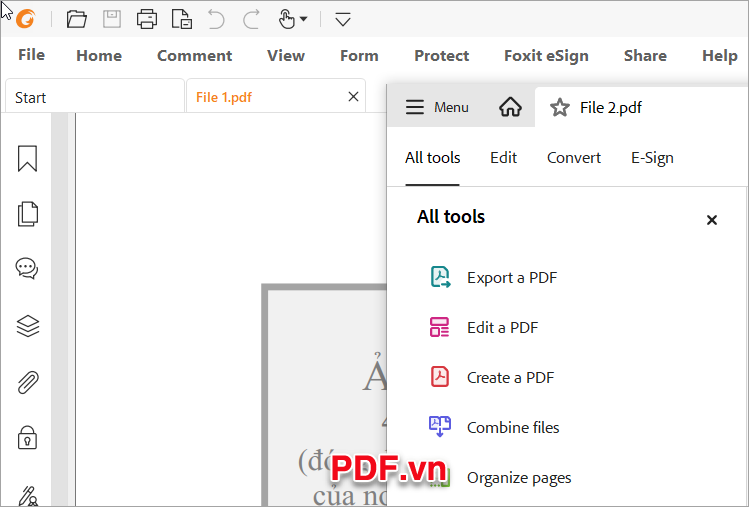Switch to the Edit tab in Acrobat
This screenshot has width=749, height=507.
click(x=503, y=158)
